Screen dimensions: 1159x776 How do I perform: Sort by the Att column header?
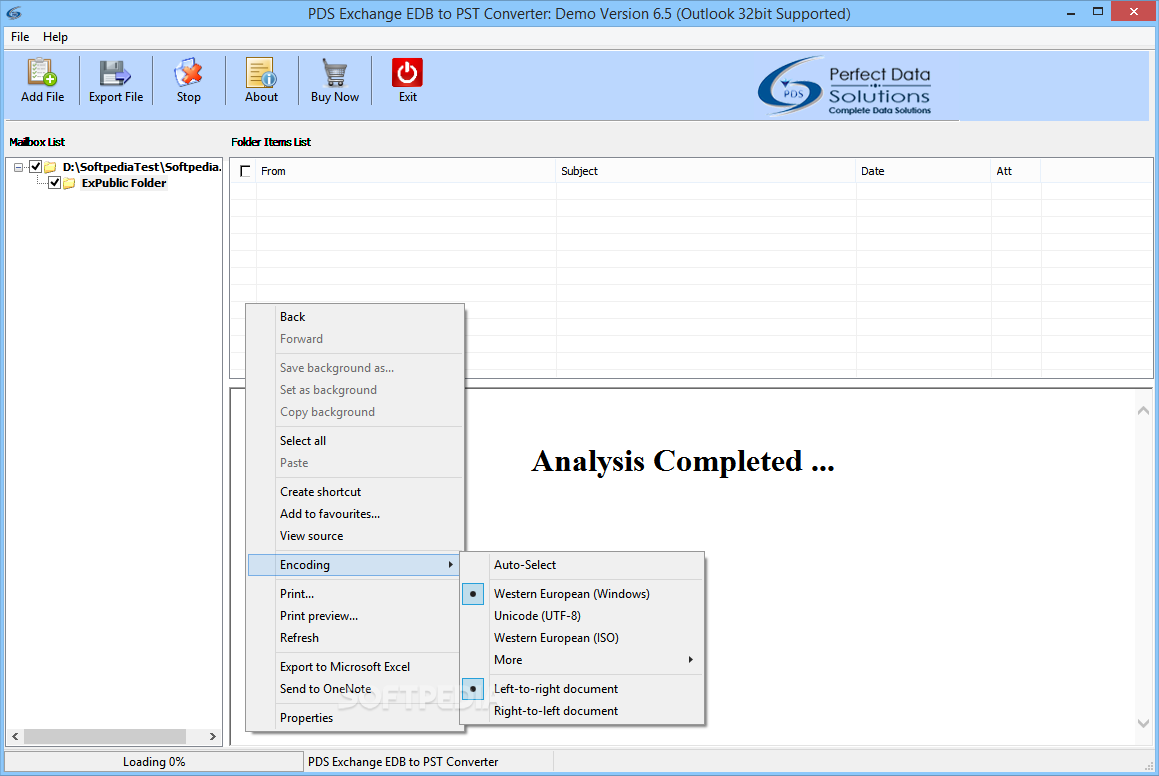pyautogui.click(x=1016, y=171)
